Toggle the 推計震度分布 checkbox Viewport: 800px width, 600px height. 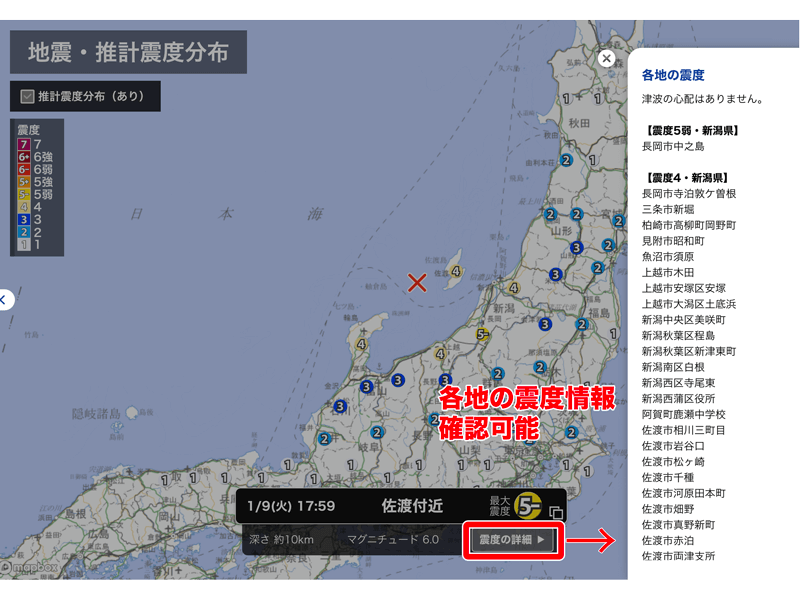27,97
